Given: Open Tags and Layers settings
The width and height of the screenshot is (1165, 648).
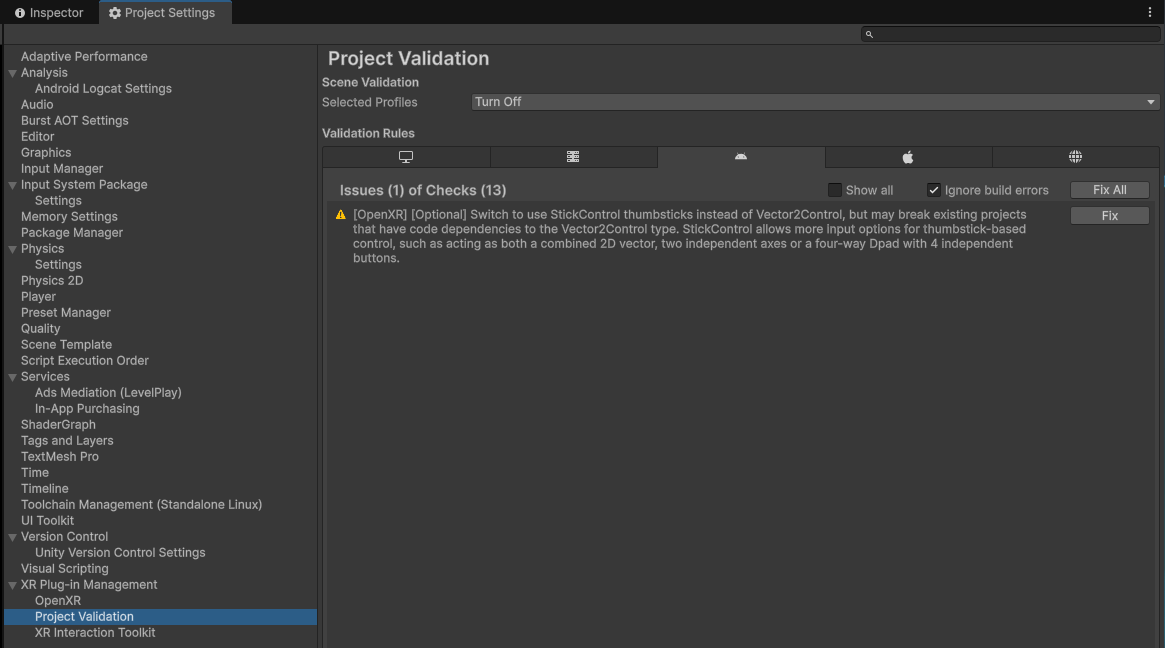Looking at the screenshot, I should coord(67,441).
